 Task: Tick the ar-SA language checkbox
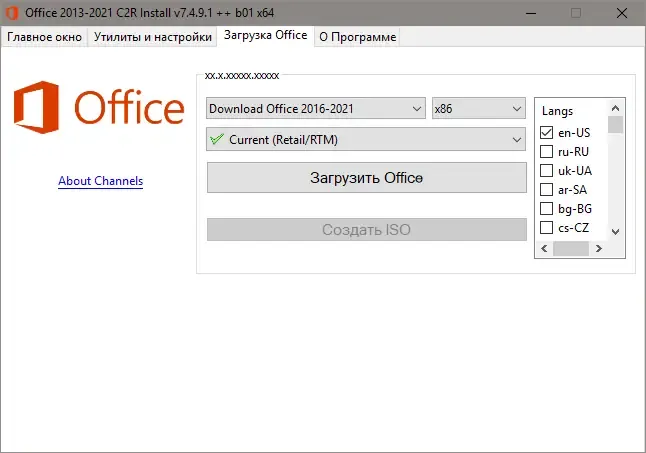[546, 189]
